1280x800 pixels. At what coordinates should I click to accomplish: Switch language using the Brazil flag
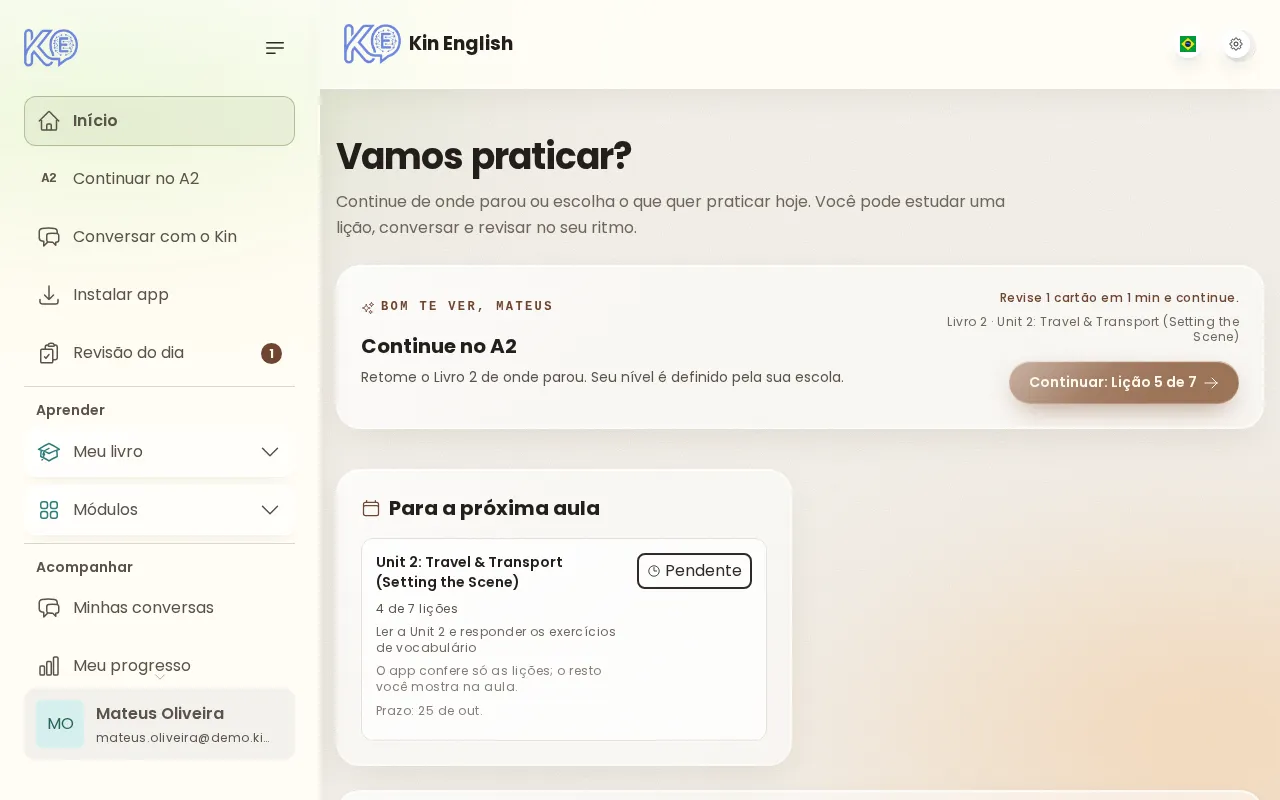pos(1188,44)
